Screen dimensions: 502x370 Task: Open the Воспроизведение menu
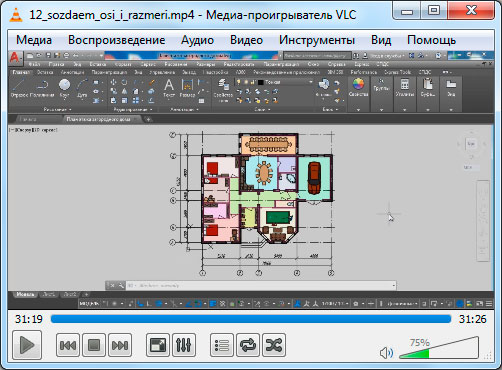(x=117, y=40)
